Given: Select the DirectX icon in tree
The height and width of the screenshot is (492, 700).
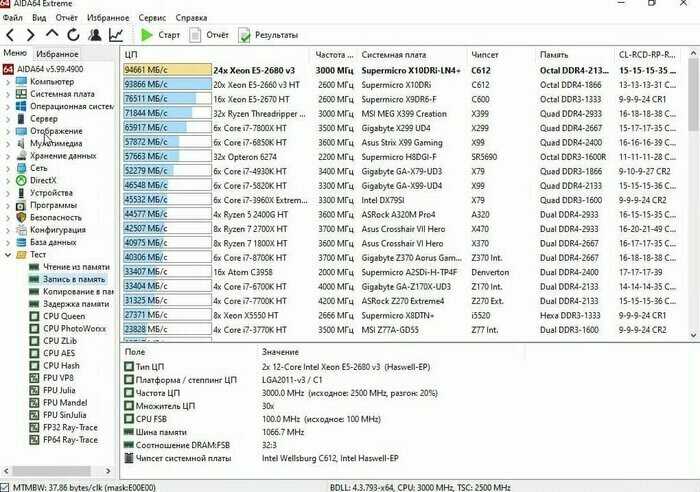Looking at the screenshot, I should pyautogui.click(x=21, y=180).
